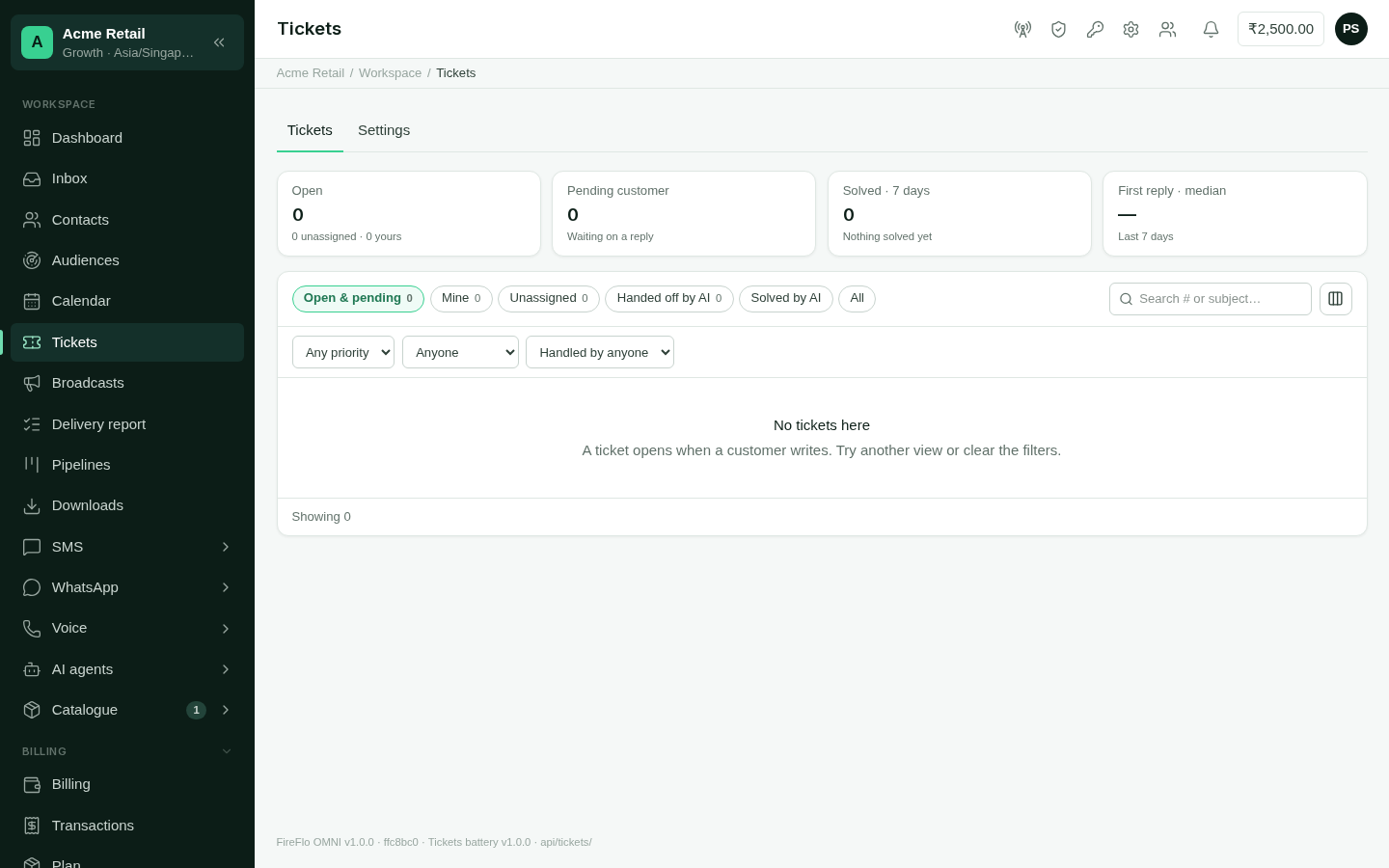Open the team members icon in header
Viewport: 1389px width, 868px height.
[1167, 29]
